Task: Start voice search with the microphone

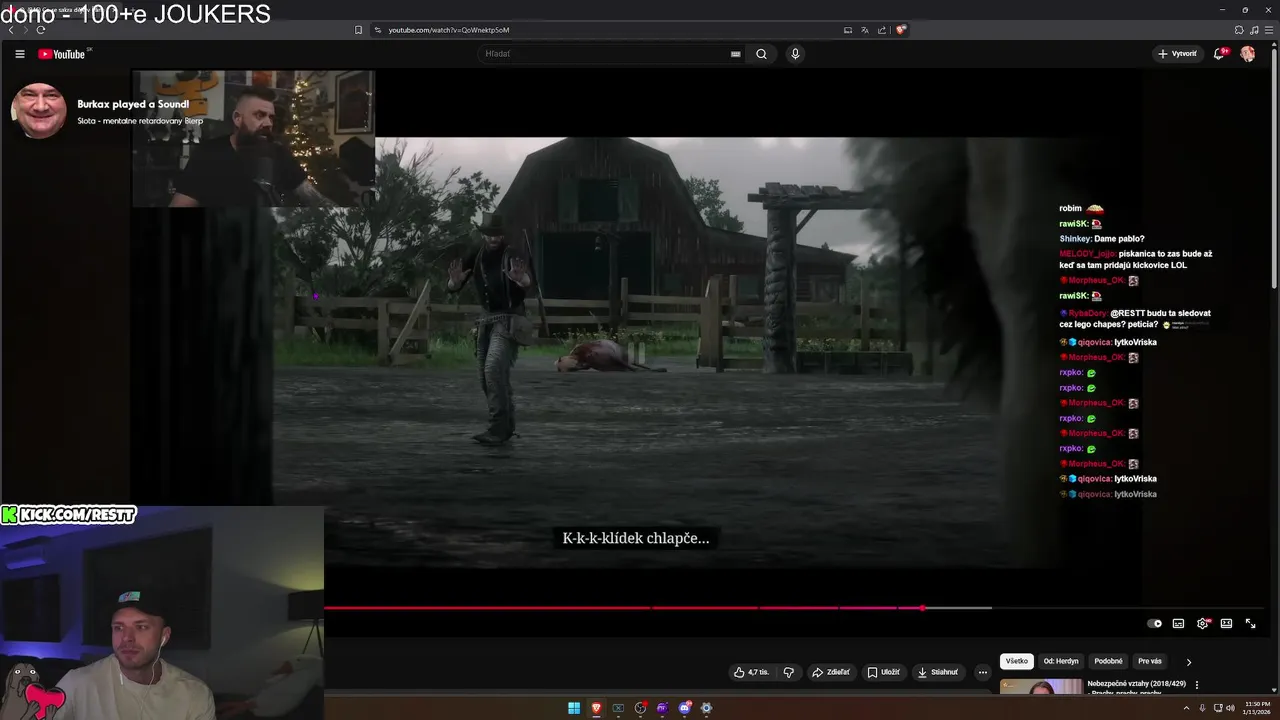Action: coord(795,54)
